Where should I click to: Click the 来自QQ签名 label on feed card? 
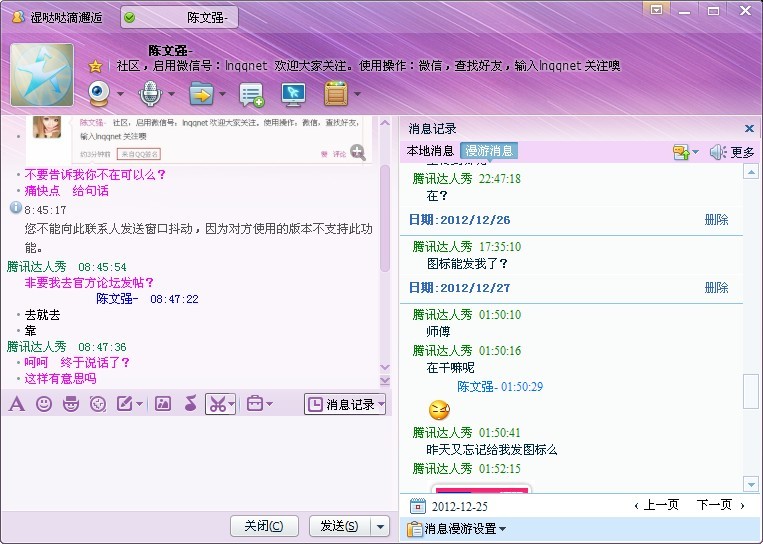(139, 154)
